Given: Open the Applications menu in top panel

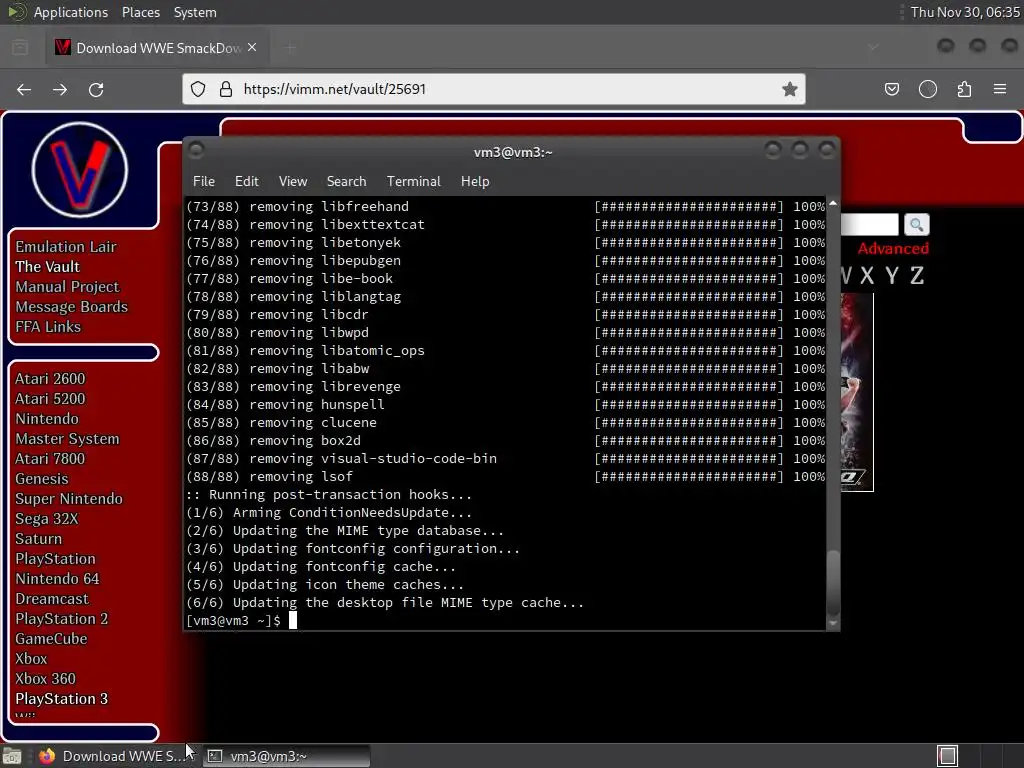Looking at the screenshot, I should point(71,12).
